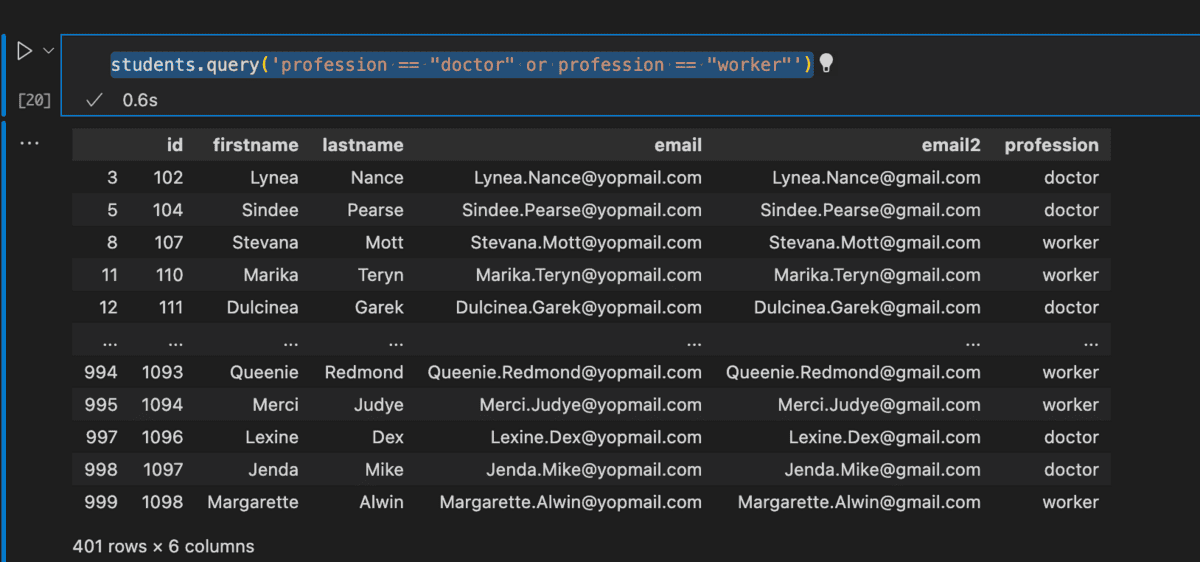Click execution count [20] label

click(x=35, y=100)
